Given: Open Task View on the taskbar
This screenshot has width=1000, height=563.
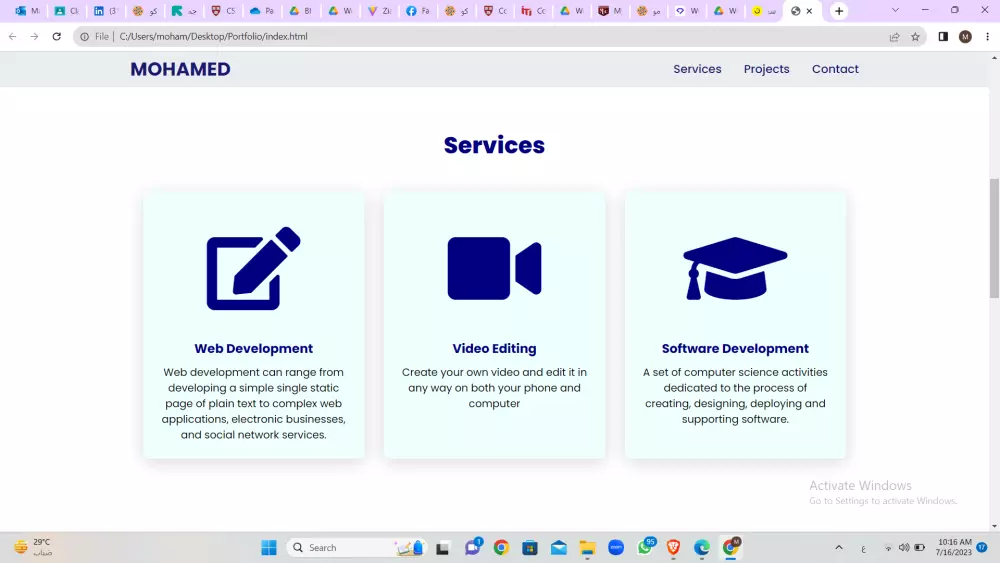Looking at the screenshot, I should point(443,547).
